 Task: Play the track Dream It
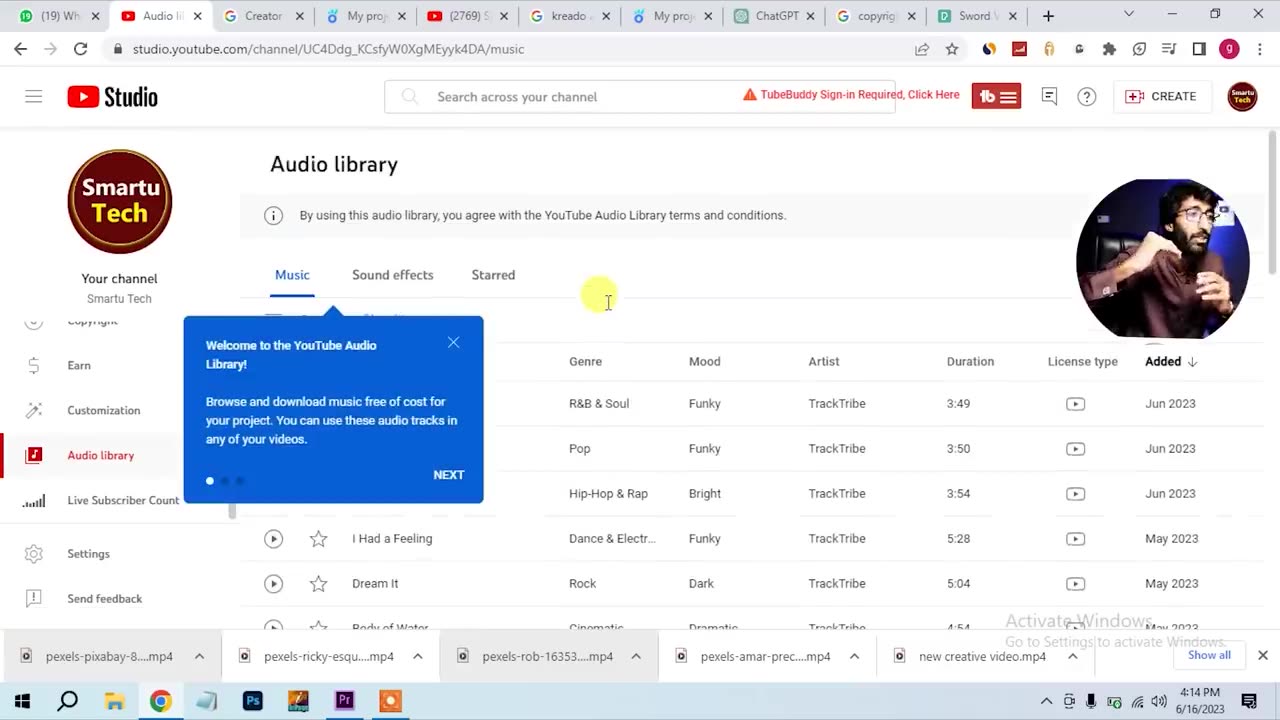click(273, 583)
